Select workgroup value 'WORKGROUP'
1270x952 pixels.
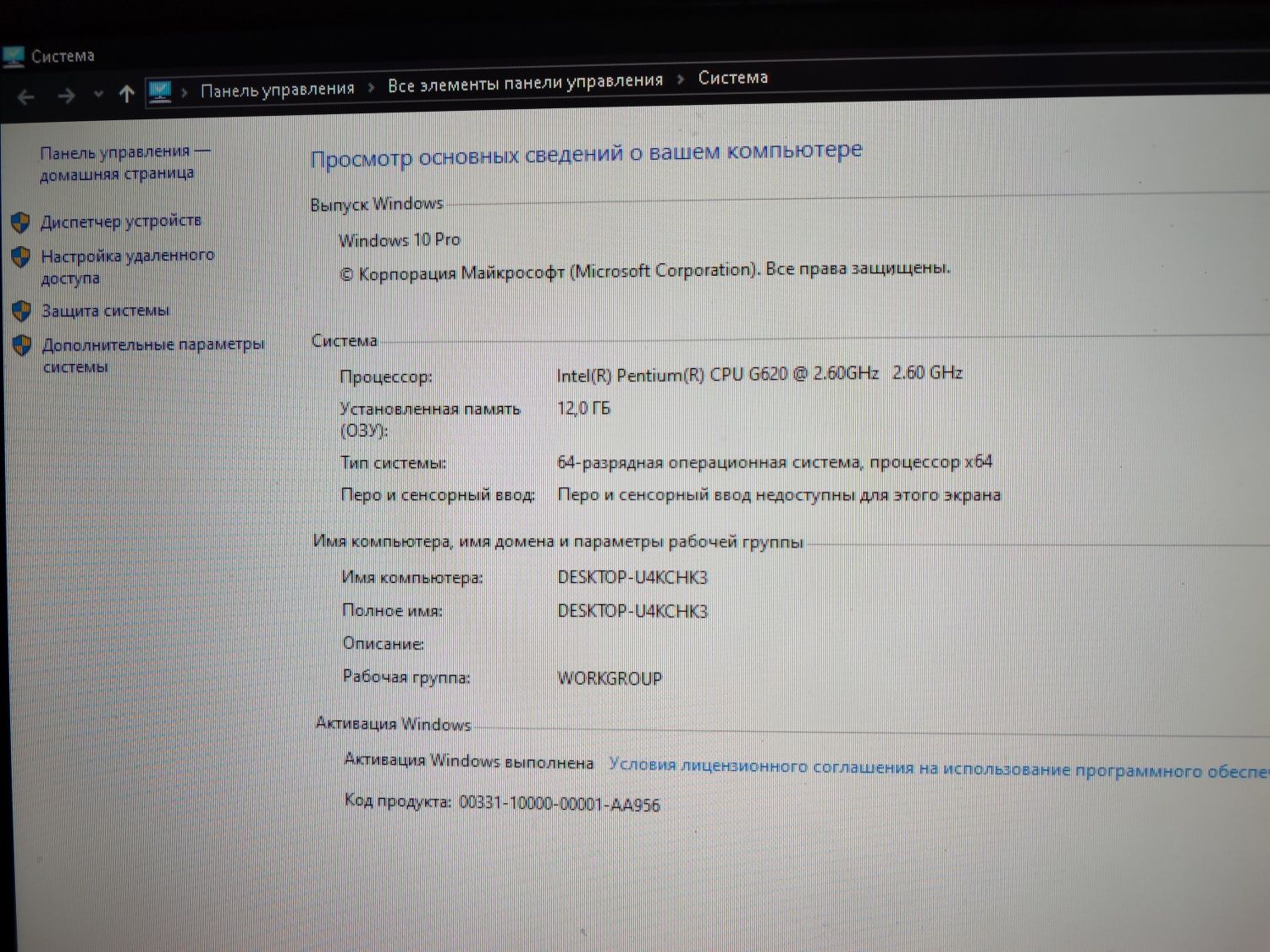610,679
